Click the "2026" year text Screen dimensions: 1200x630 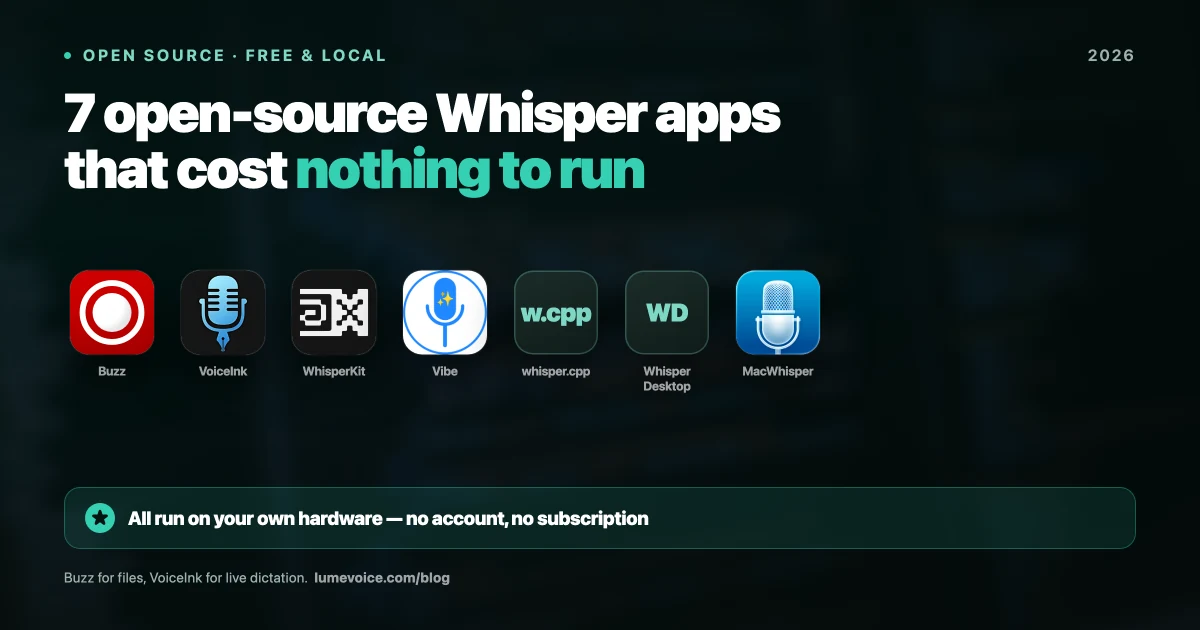click(1111, 56)
